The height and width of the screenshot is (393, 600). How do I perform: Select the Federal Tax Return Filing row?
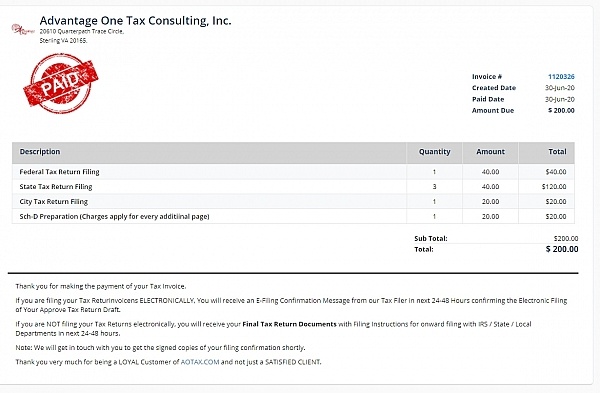[x=293, y=172]
